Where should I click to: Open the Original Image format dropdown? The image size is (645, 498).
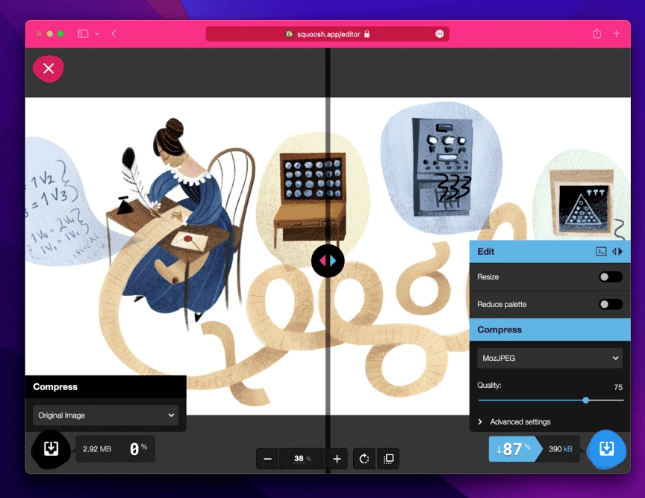tap(106, 414)
